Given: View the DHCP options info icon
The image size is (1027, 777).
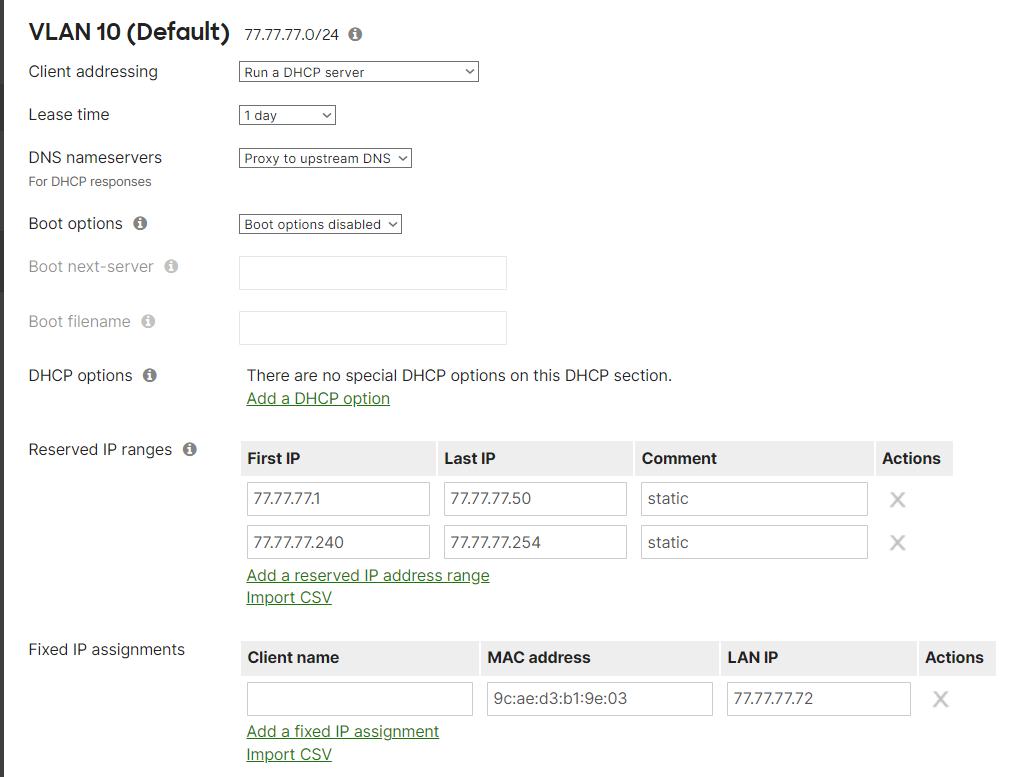Looking at the screenshot, I should pyautogui.click(x=149, y=375).
